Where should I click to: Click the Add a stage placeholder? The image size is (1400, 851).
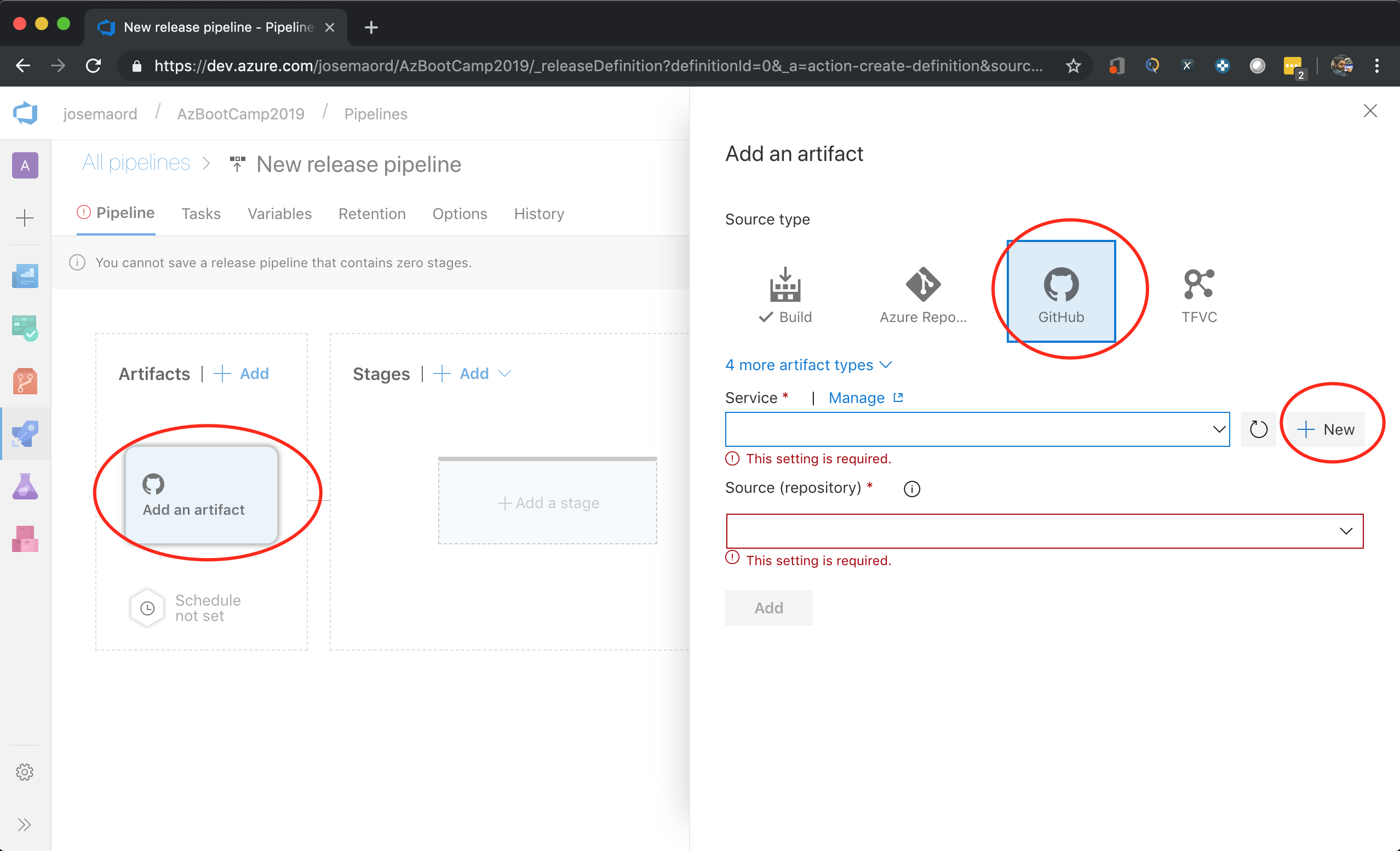click(x=547, y=502)
